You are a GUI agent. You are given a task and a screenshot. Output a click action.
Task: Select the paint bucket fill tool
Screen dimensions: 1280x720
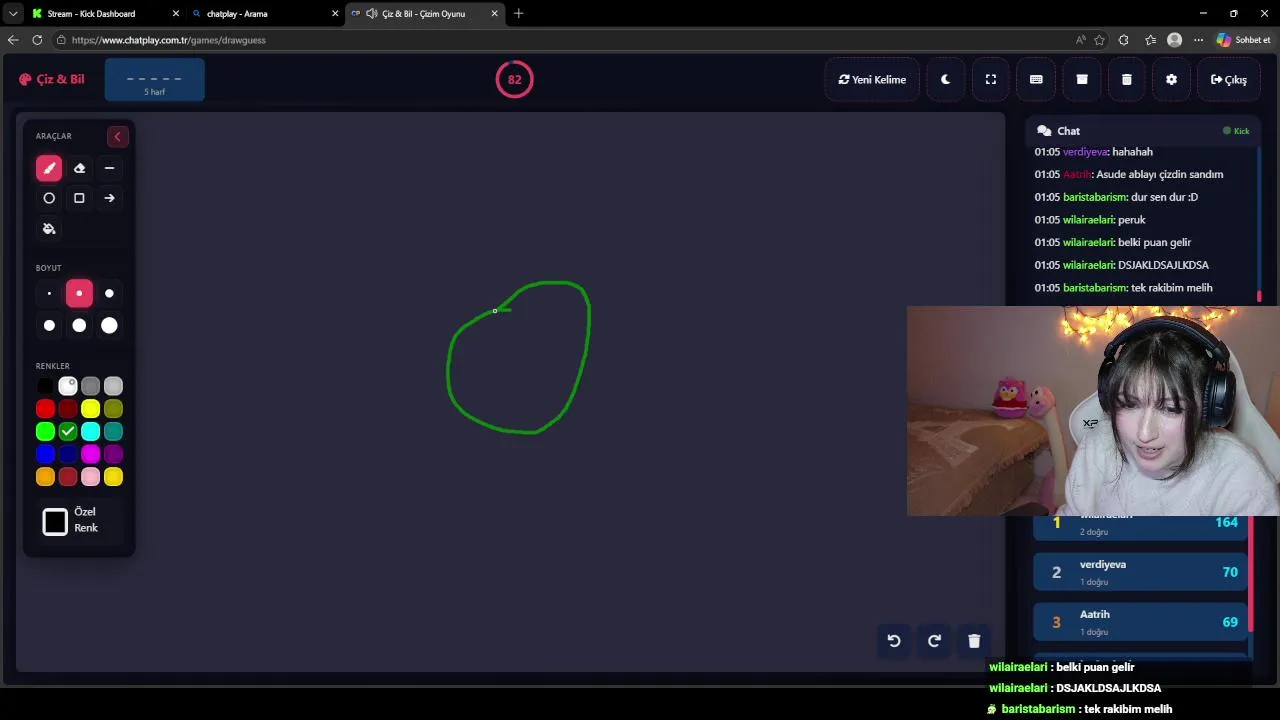(49, 229)
